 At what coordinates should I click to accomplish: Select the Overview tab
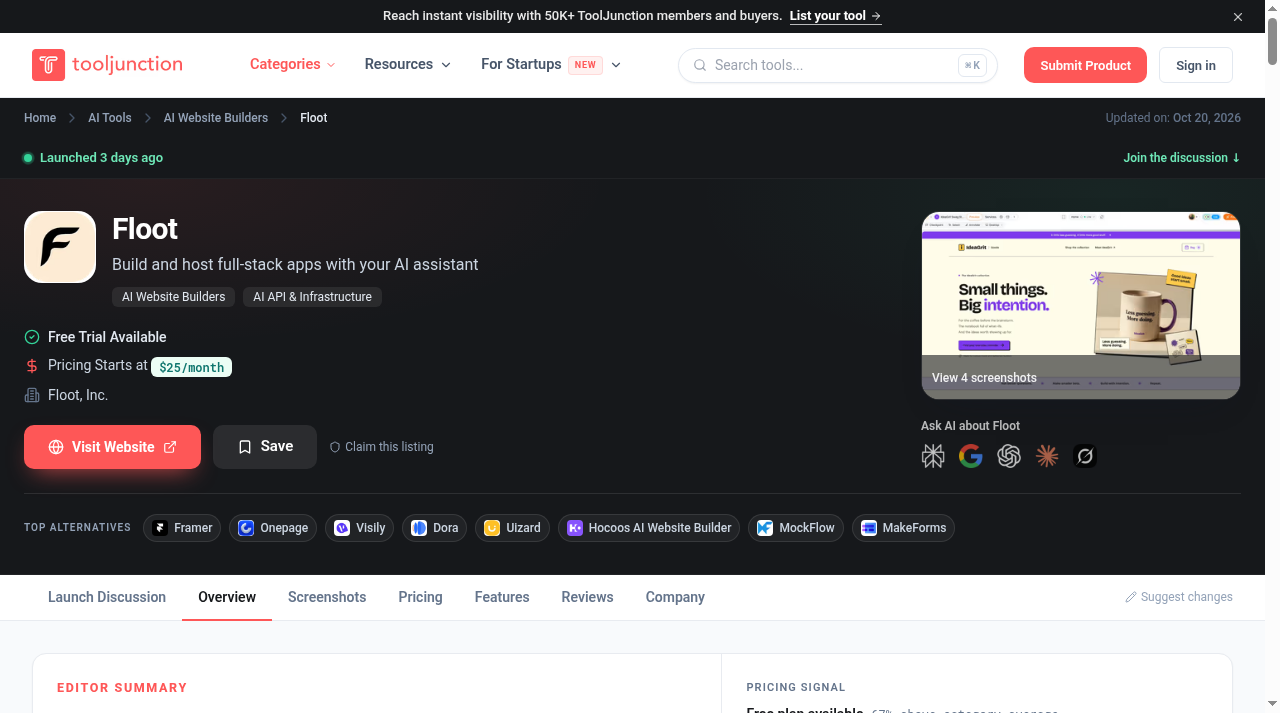[227, 597]
